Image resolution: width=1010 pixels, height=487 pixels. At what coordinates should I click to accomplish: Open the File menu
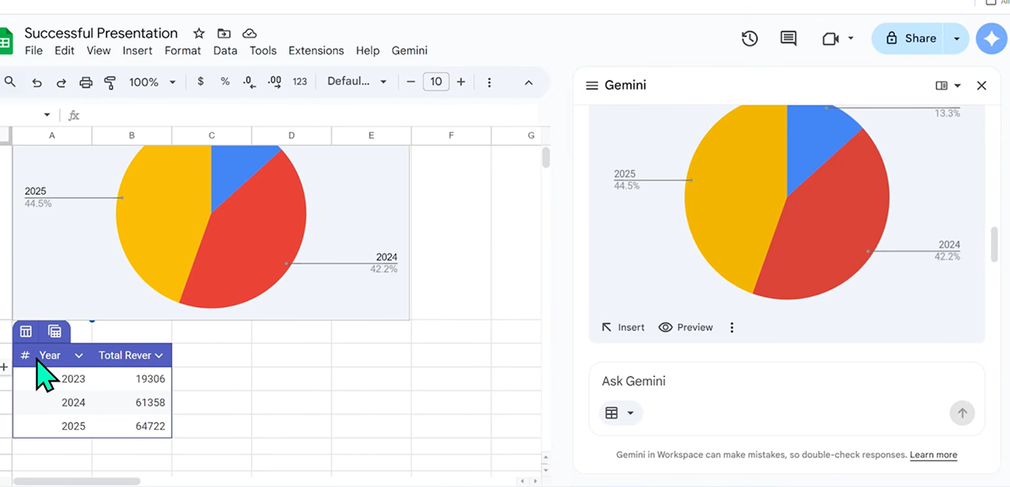[33, 50]
